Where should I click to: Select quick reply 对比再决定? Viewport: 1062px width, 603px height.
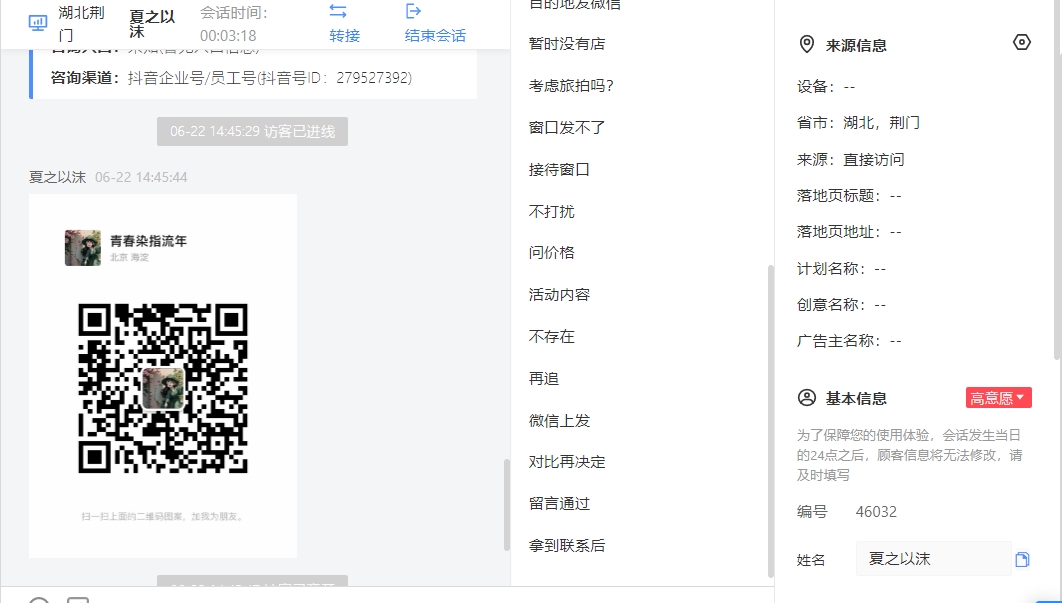567,462
